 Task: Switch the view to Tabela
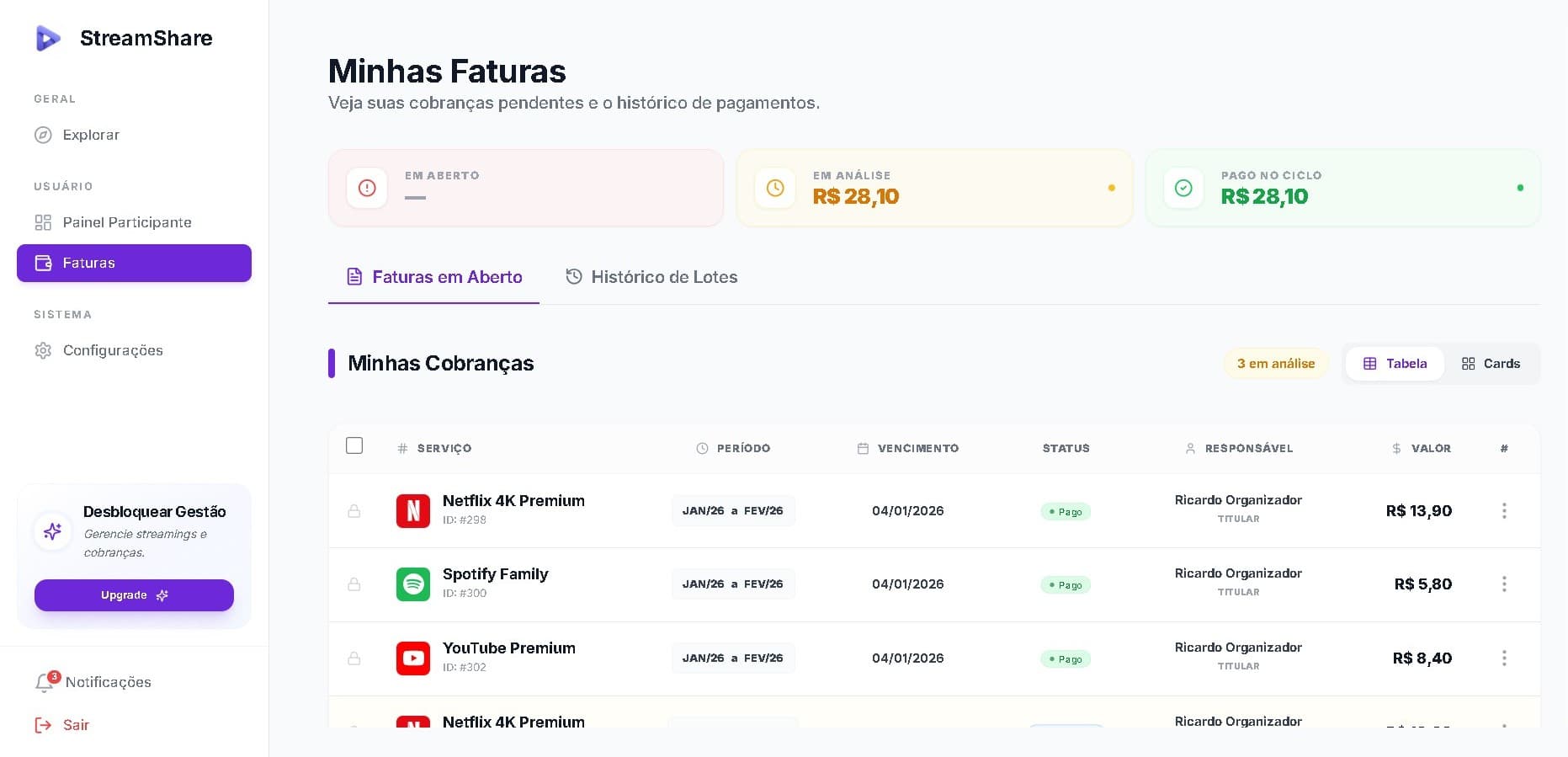1395,363
